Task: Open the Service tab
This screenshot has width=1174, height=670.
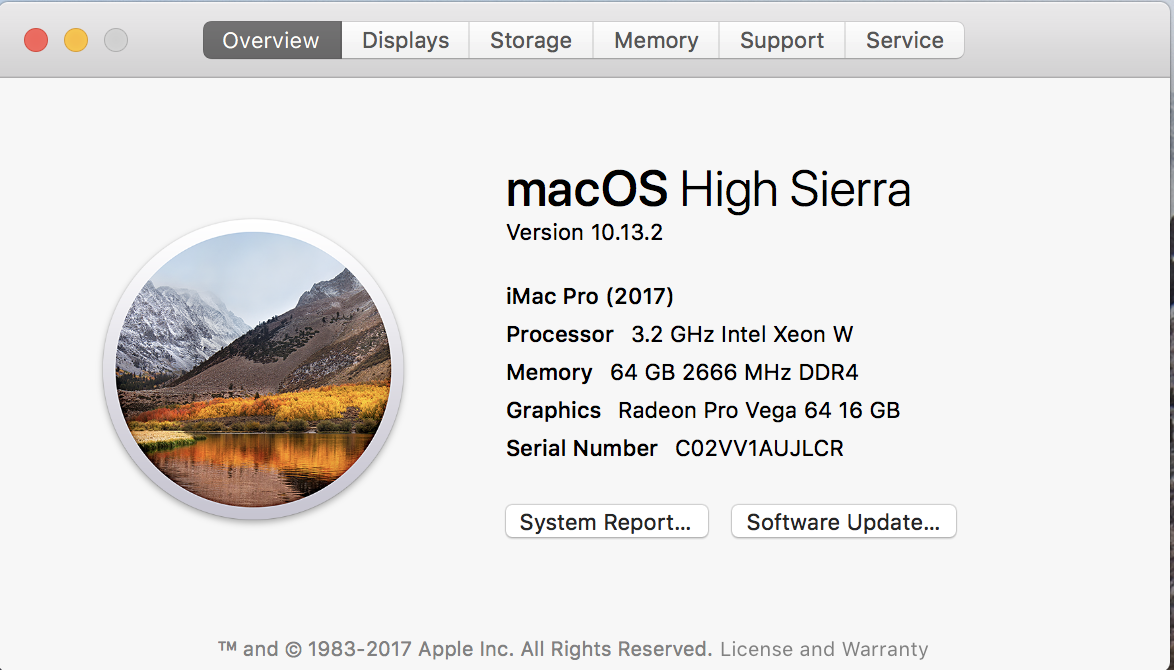Action: click(x=904, y=41)
